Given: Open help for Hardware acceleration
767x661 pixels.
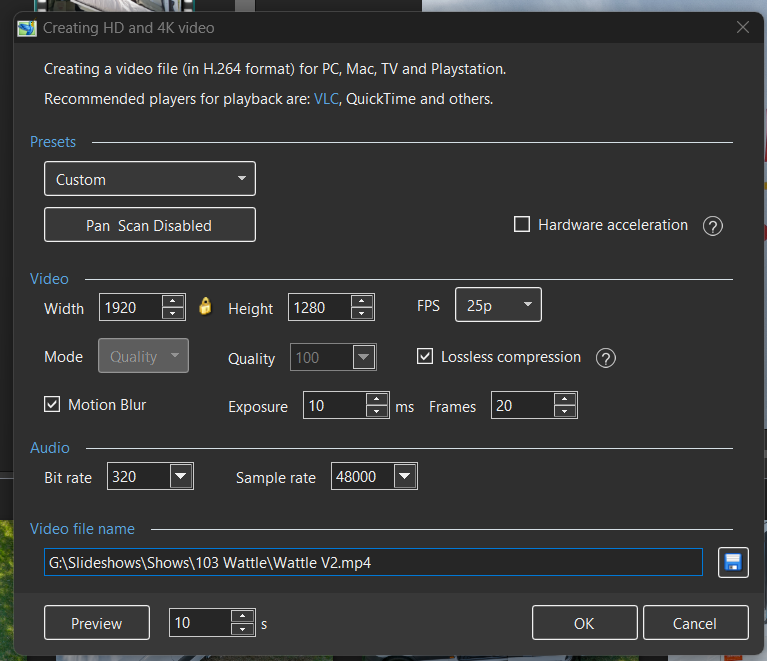Looking at the screenshot, I should coord(713,226).
